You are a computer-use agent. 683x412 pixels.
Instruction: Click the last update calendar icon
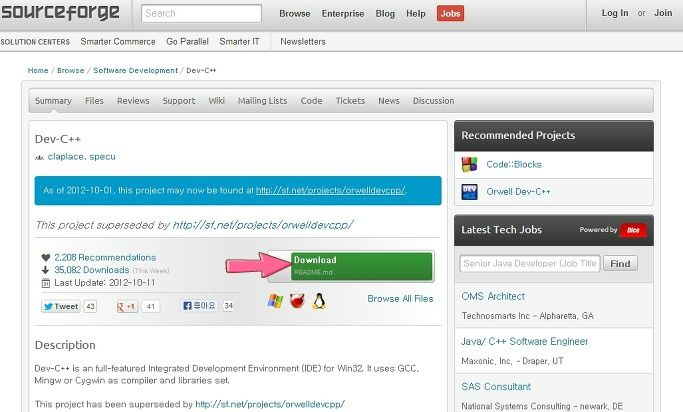click(x=45, y=283)
